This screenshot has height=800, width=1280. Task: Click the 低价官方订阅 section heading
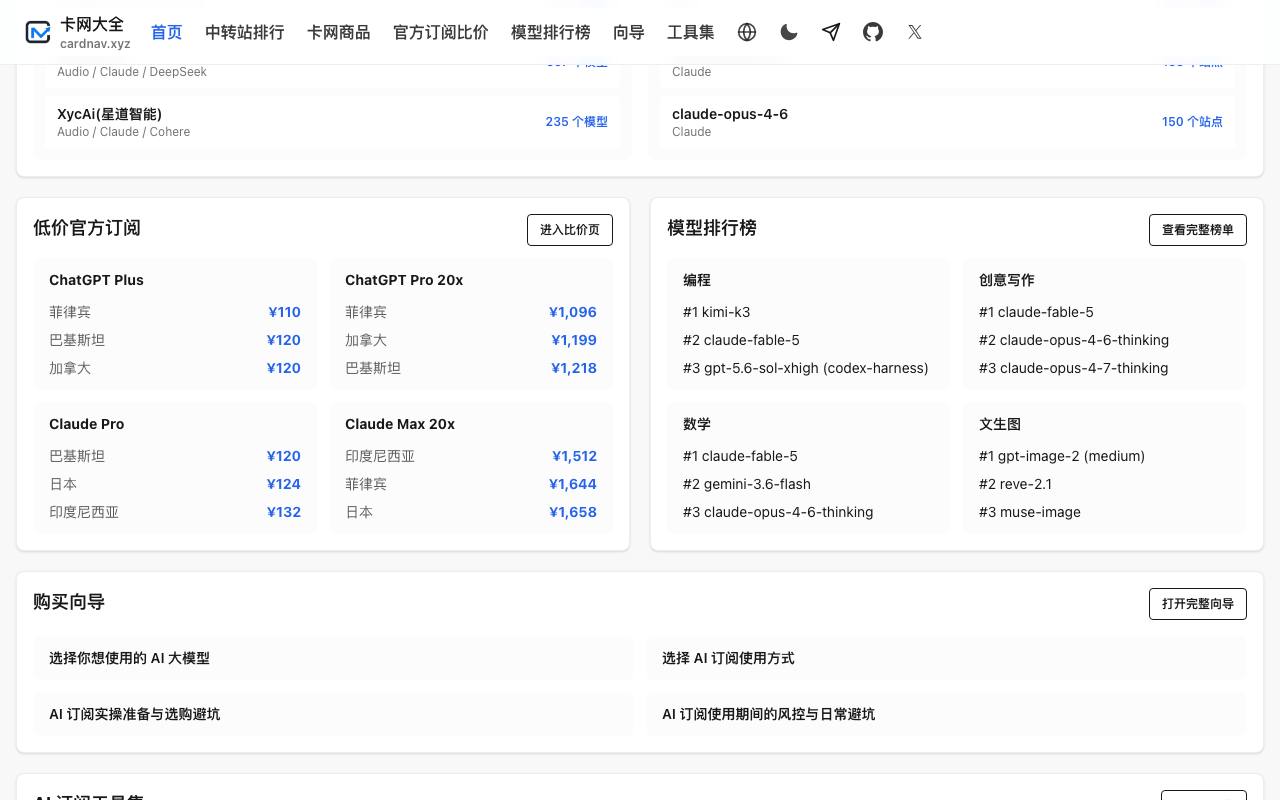click(x=87, y=228)
